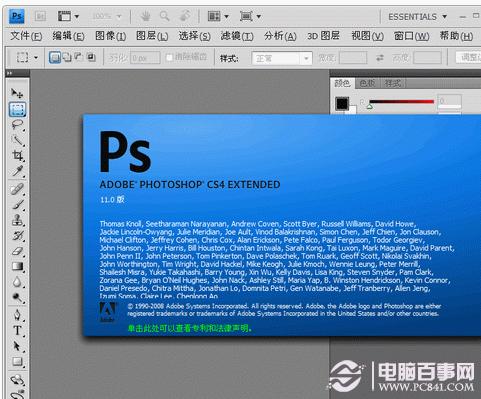The image size is (481, 399).
Task: Select the Dodge tool
Action: point(17,297)
